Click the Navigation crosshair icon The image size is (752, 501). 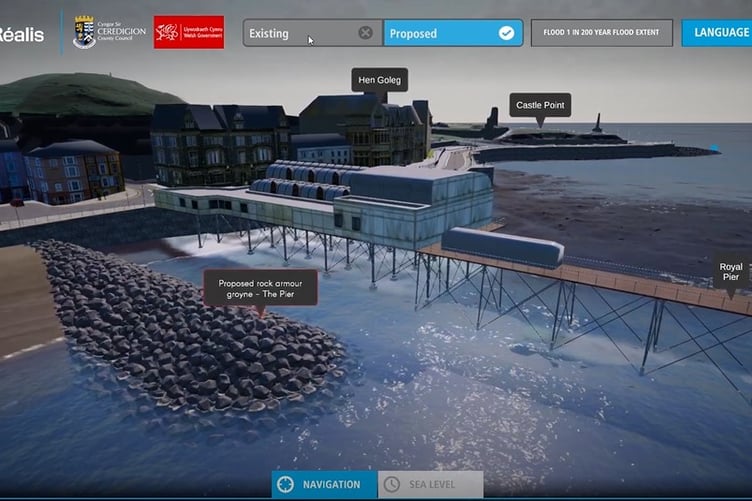click(286, 485)
